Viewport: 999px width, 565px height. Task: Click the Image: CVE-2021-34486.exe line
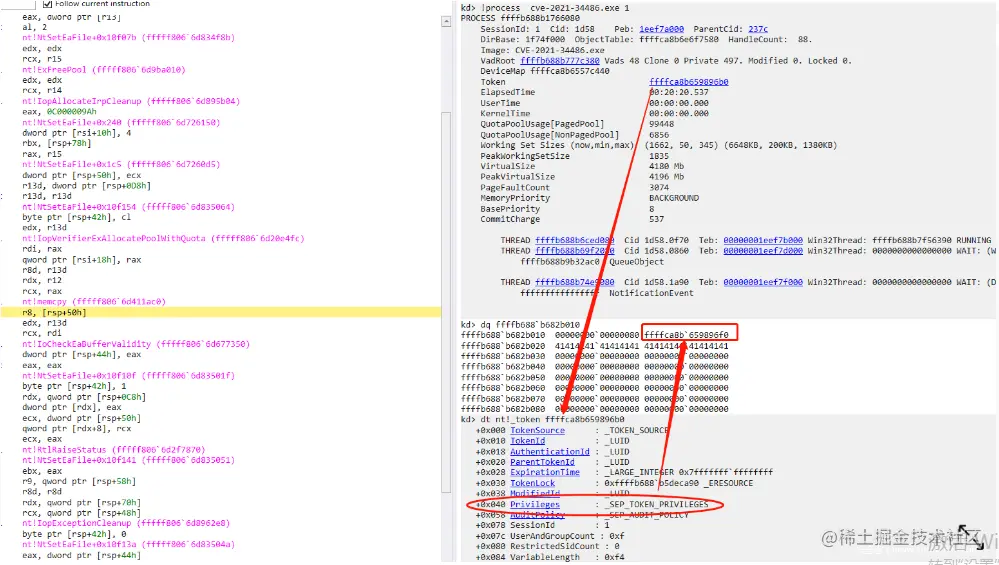tap(542, 50)
